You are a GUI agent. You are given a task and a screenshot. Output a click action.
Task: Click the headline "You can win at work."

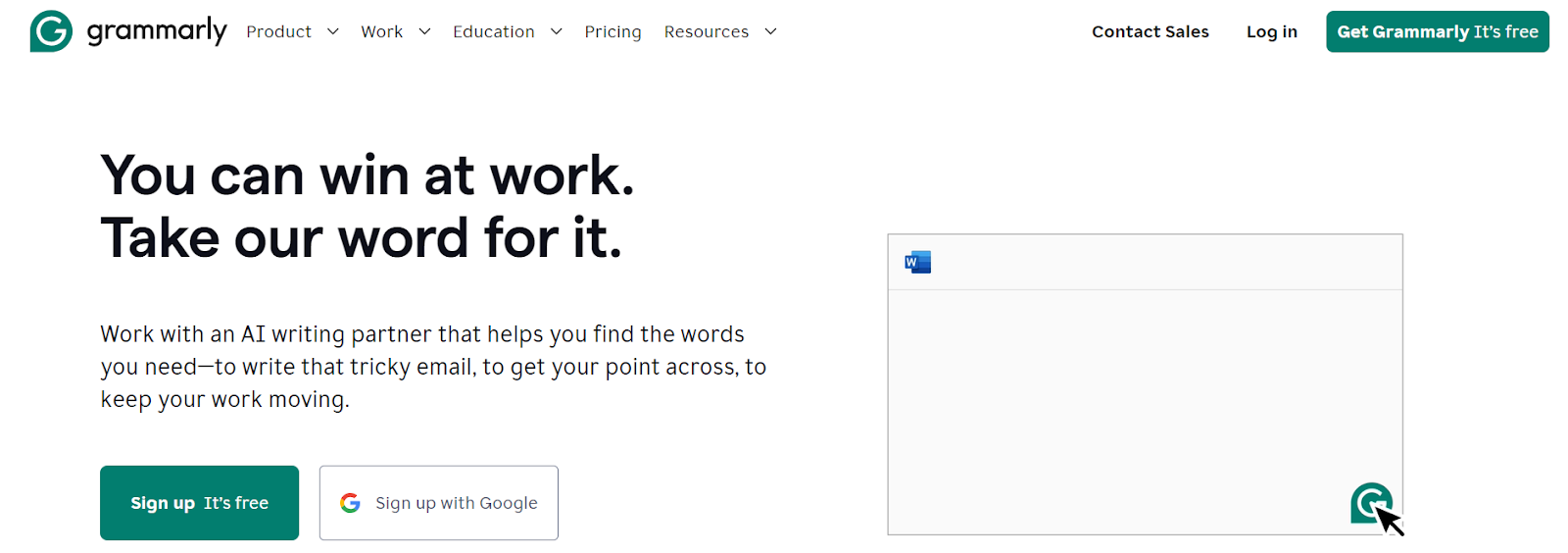pyautogui.click(x=367, y=176)
